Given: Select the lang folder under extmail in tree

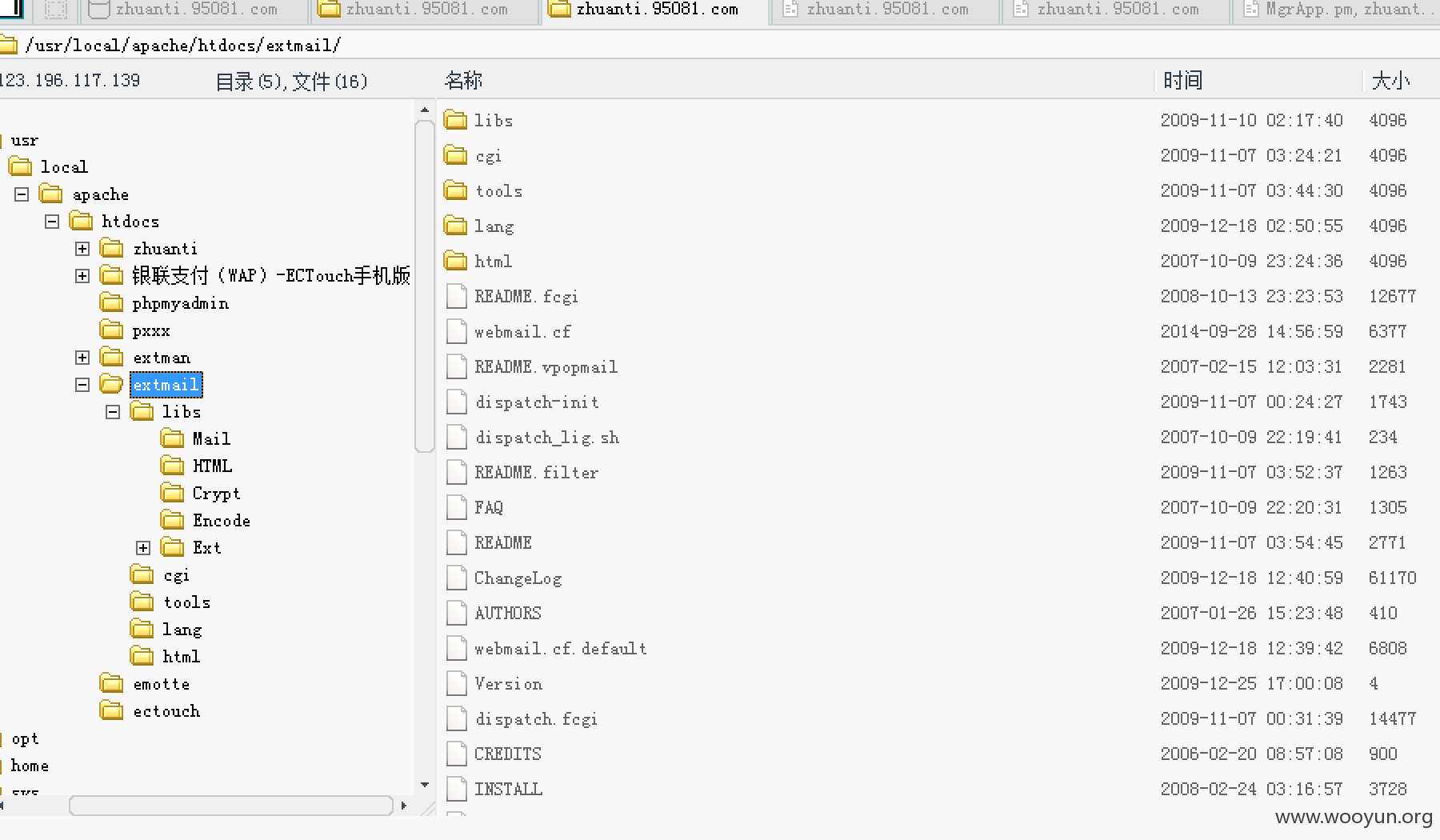Looking at the screenshot, I should point(182,630).
